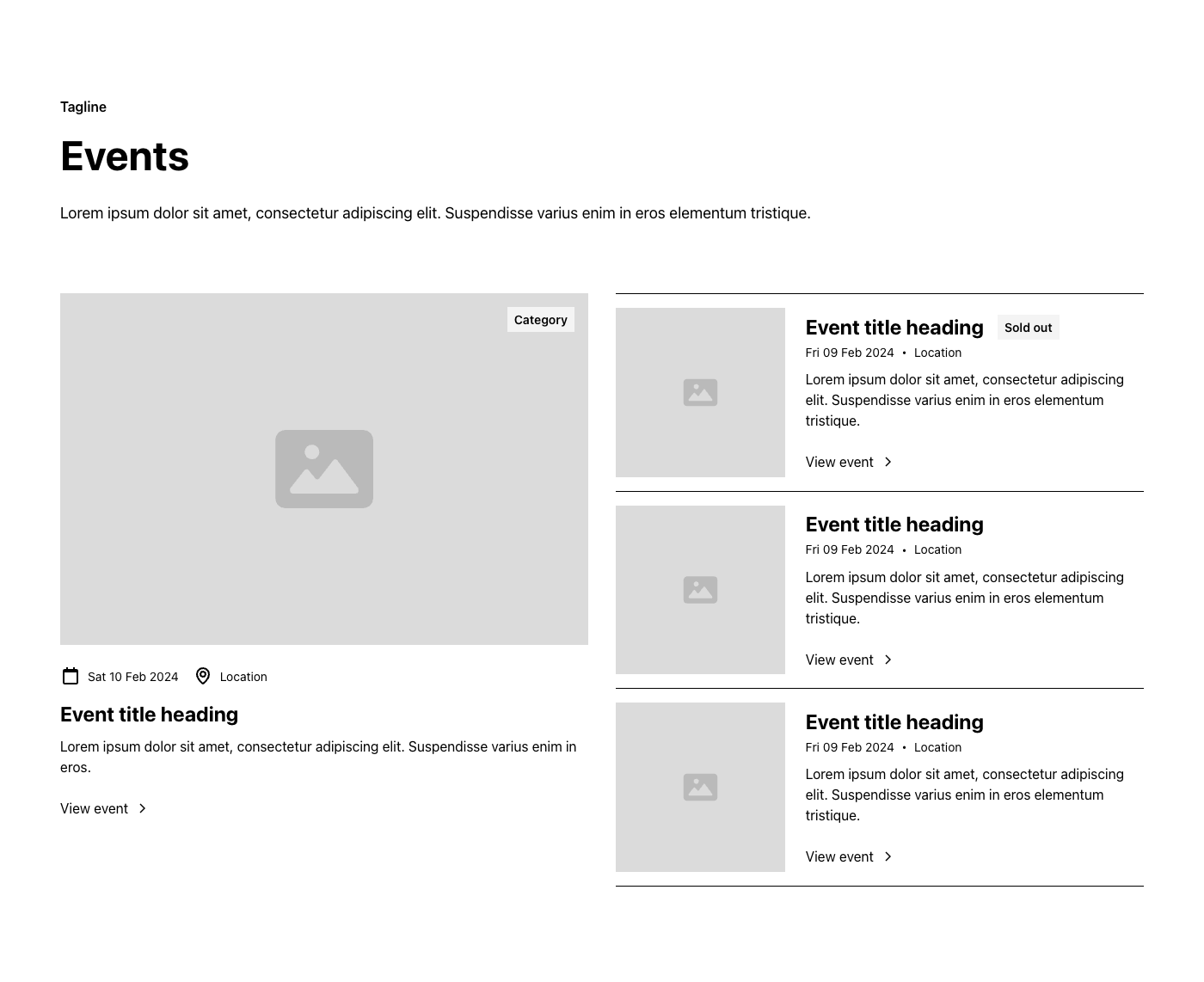Select the Sat 10 Feb 2024 date text
This screenshot has height=982, width=1204.
click(x=133, y=677)
